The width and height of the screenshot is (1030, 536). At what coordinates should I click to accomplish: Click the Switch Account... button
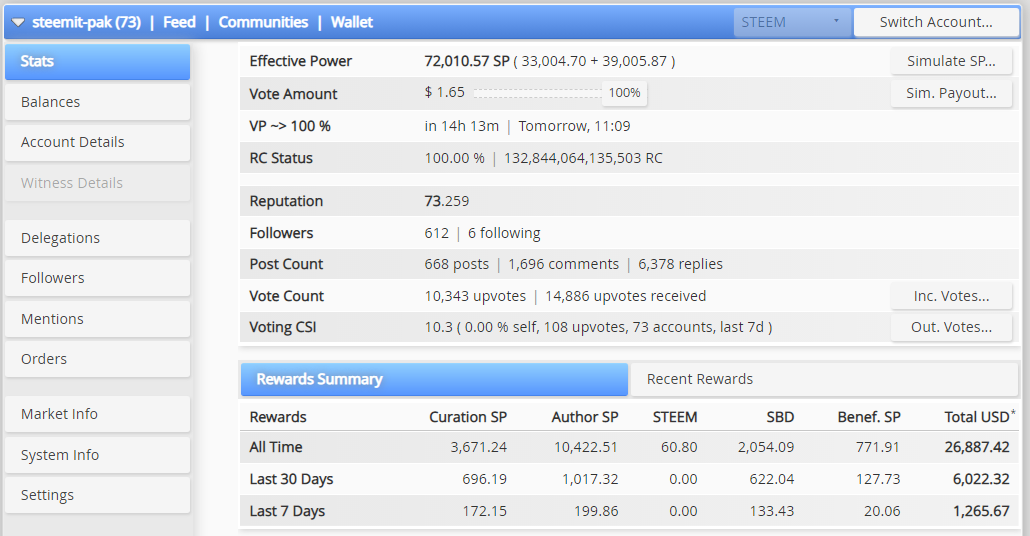point(936,22)
